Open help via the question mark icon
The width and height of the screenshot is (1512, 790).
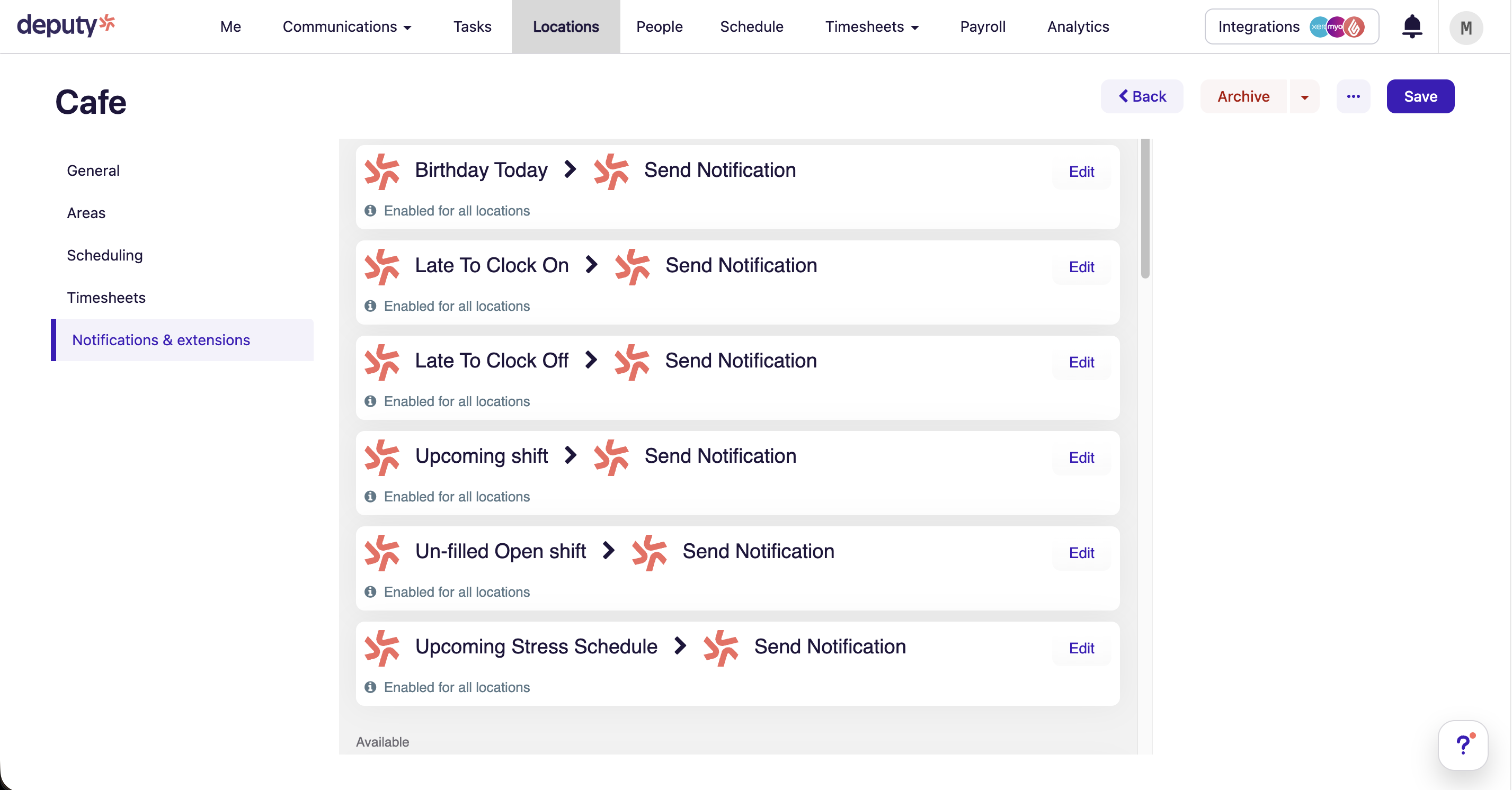click(x=1462, y=746)
